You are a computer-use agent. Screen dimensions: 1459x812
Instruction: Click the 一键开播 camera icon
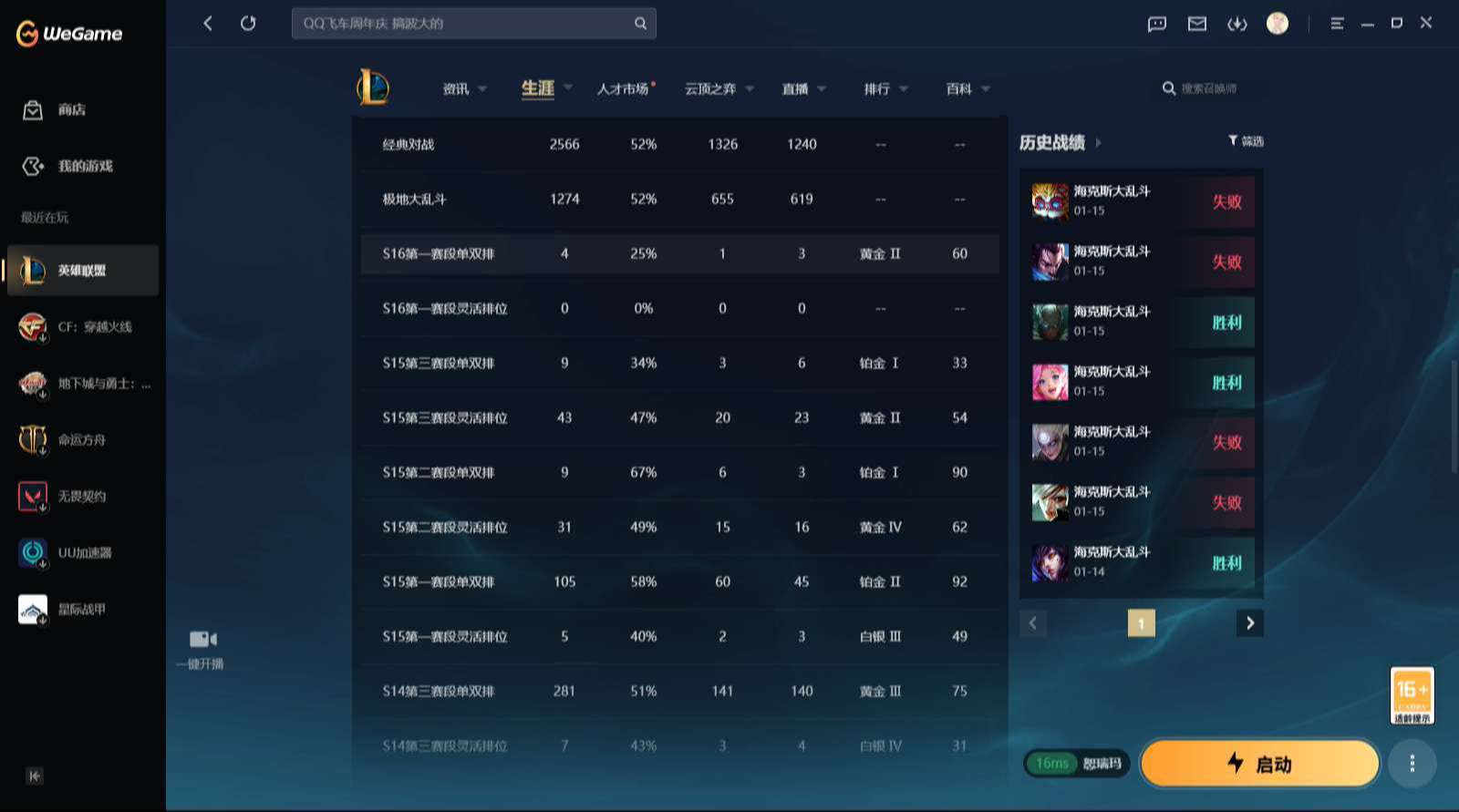tap(202, 639)
